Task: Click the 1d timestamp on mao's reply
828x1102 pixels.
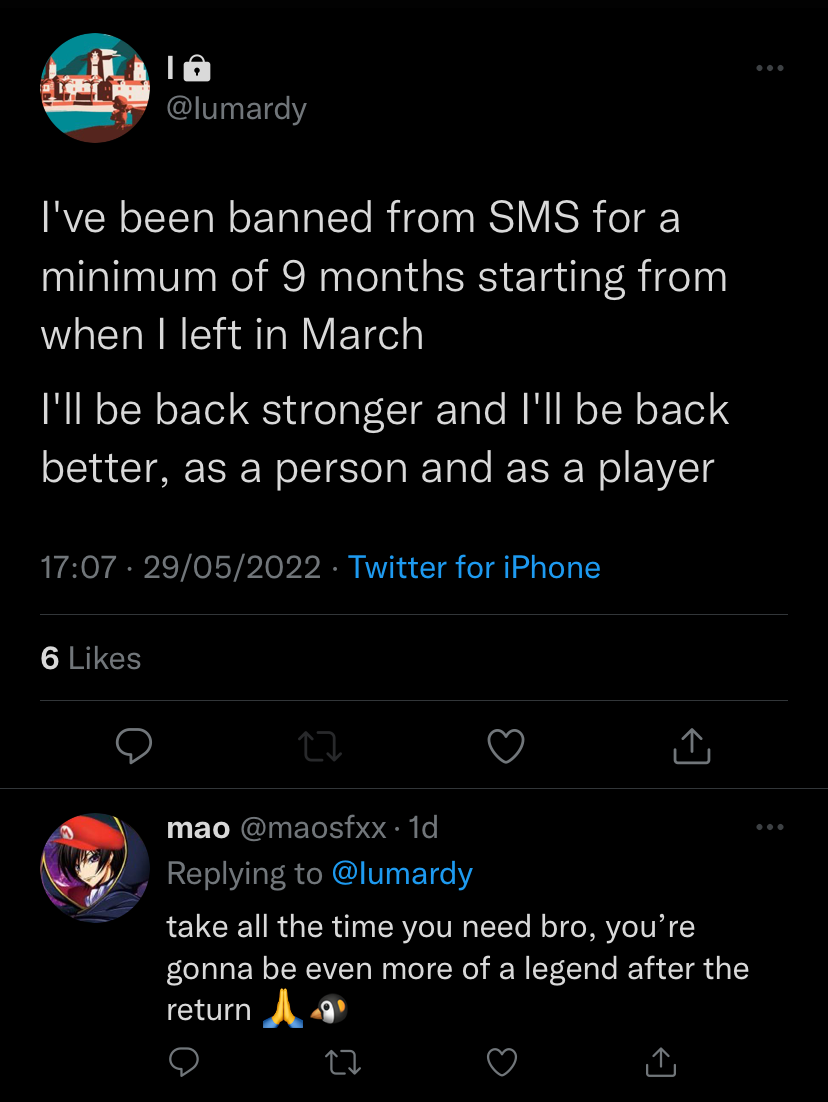Action: [424, 828]
